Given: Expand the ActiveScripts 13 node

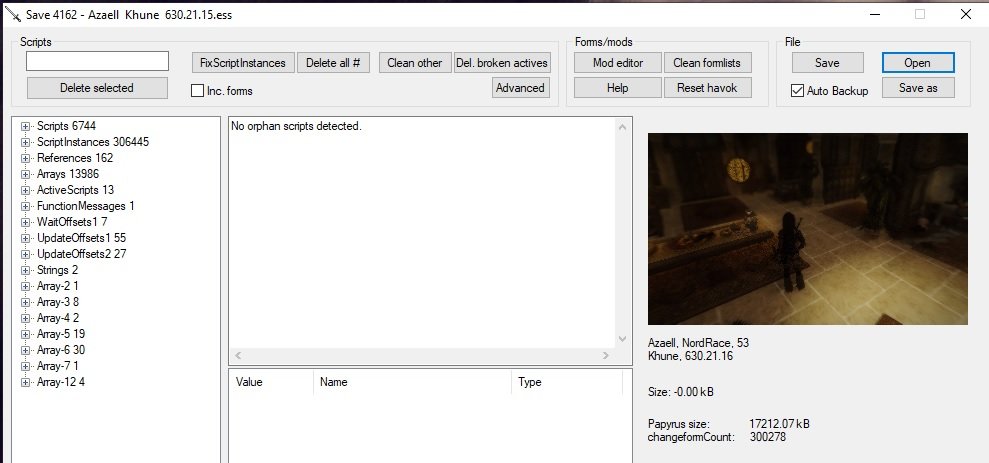Looking at the screenshot, I should [x=25, y=190].
